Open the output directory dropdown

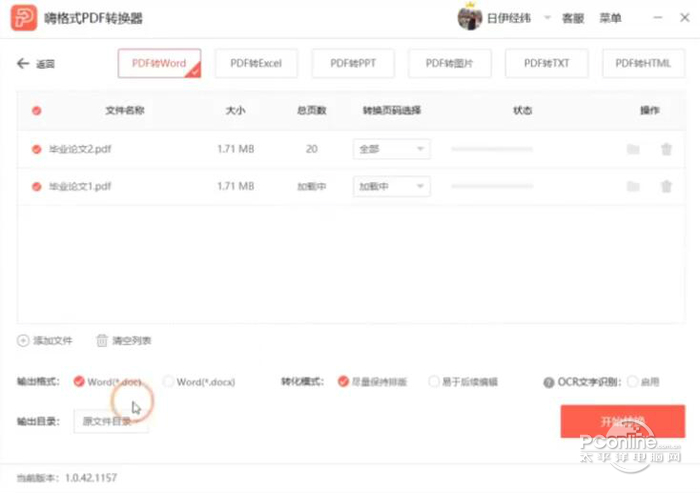click(111, 421)
